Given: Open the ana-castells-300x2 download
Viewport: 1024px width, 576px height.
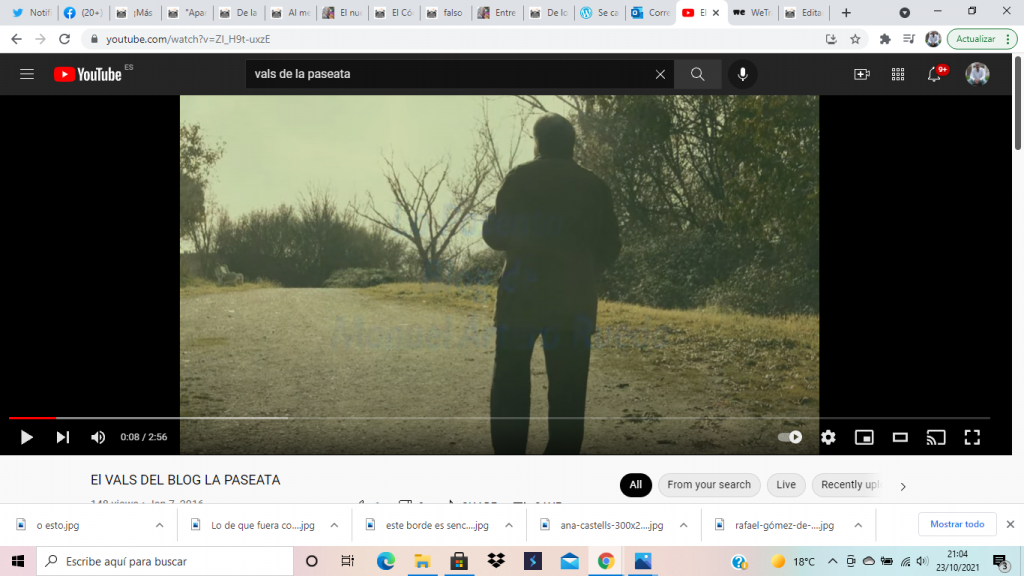Looking at the screenshot, I should (611, 525).
